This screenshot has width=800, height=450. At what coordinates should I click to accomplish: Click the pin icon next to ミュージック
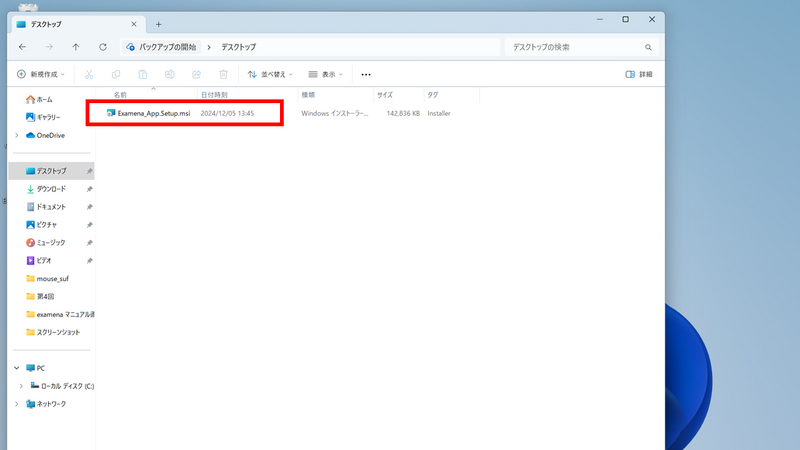[89, 242]
